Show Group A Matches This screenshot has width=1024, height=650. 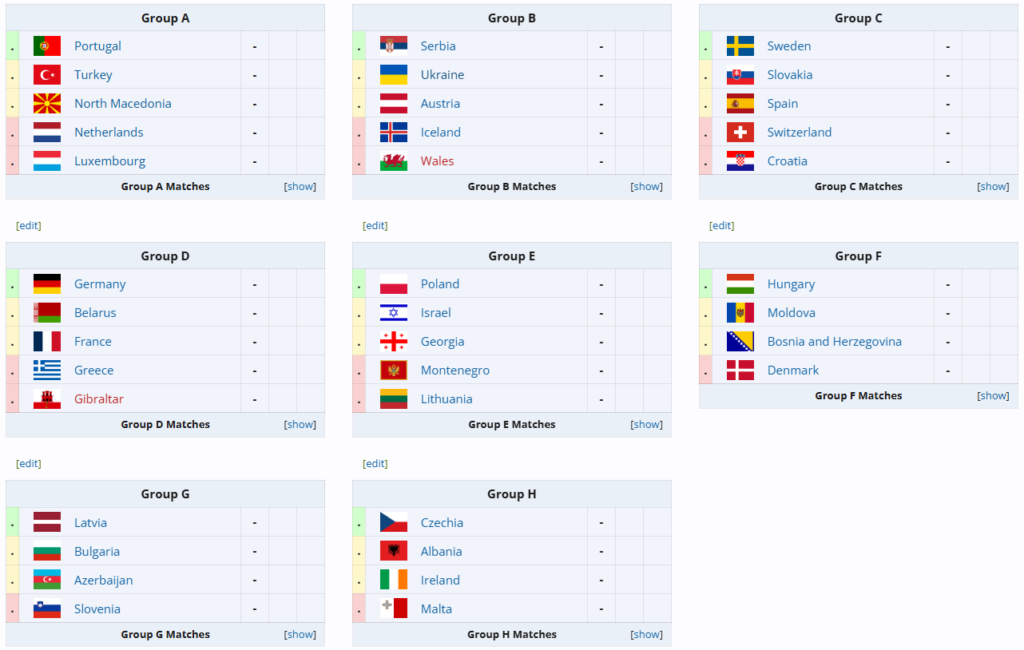(x=300, y=186)
